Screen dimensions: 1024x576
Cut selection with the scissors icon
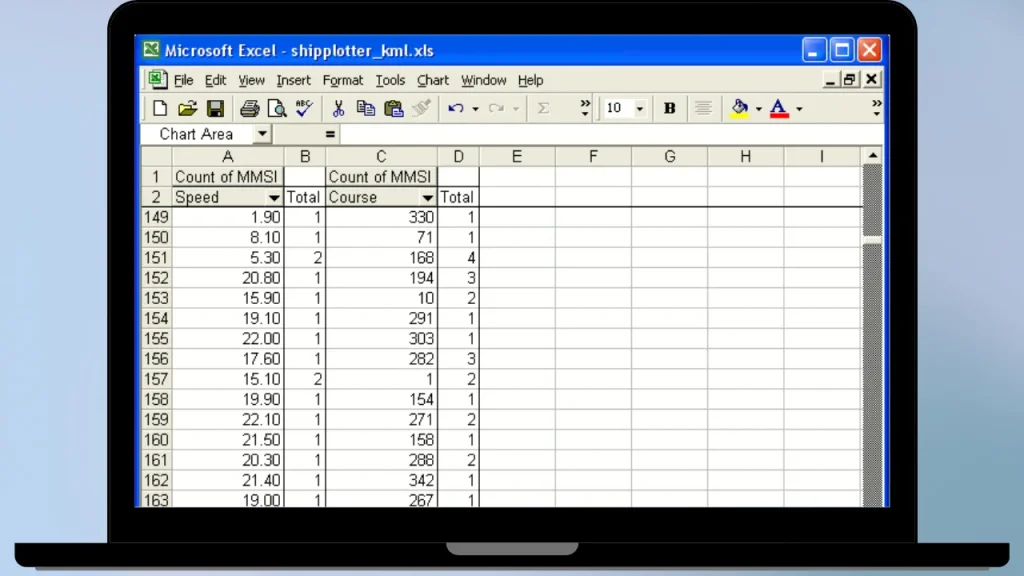click(338, 108)
